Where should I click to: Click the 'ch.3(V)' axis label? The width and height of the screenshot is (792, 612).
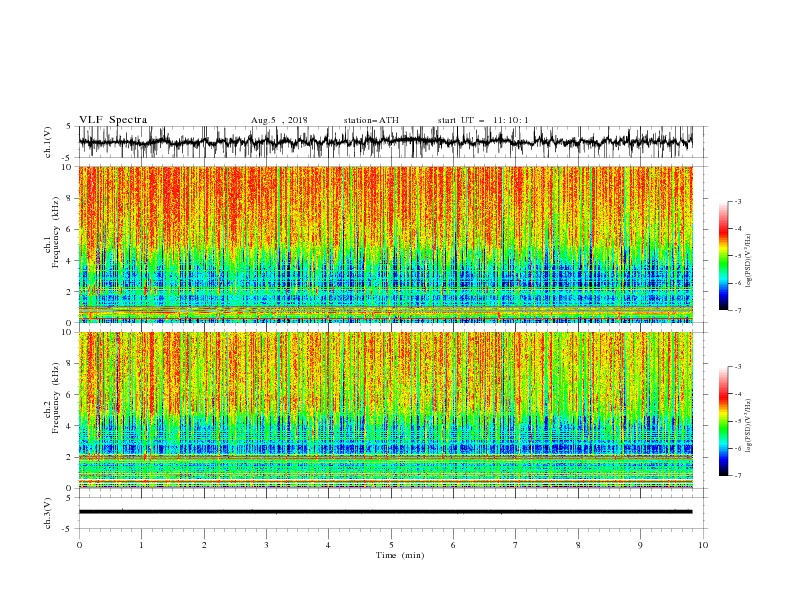pos(48,513)
